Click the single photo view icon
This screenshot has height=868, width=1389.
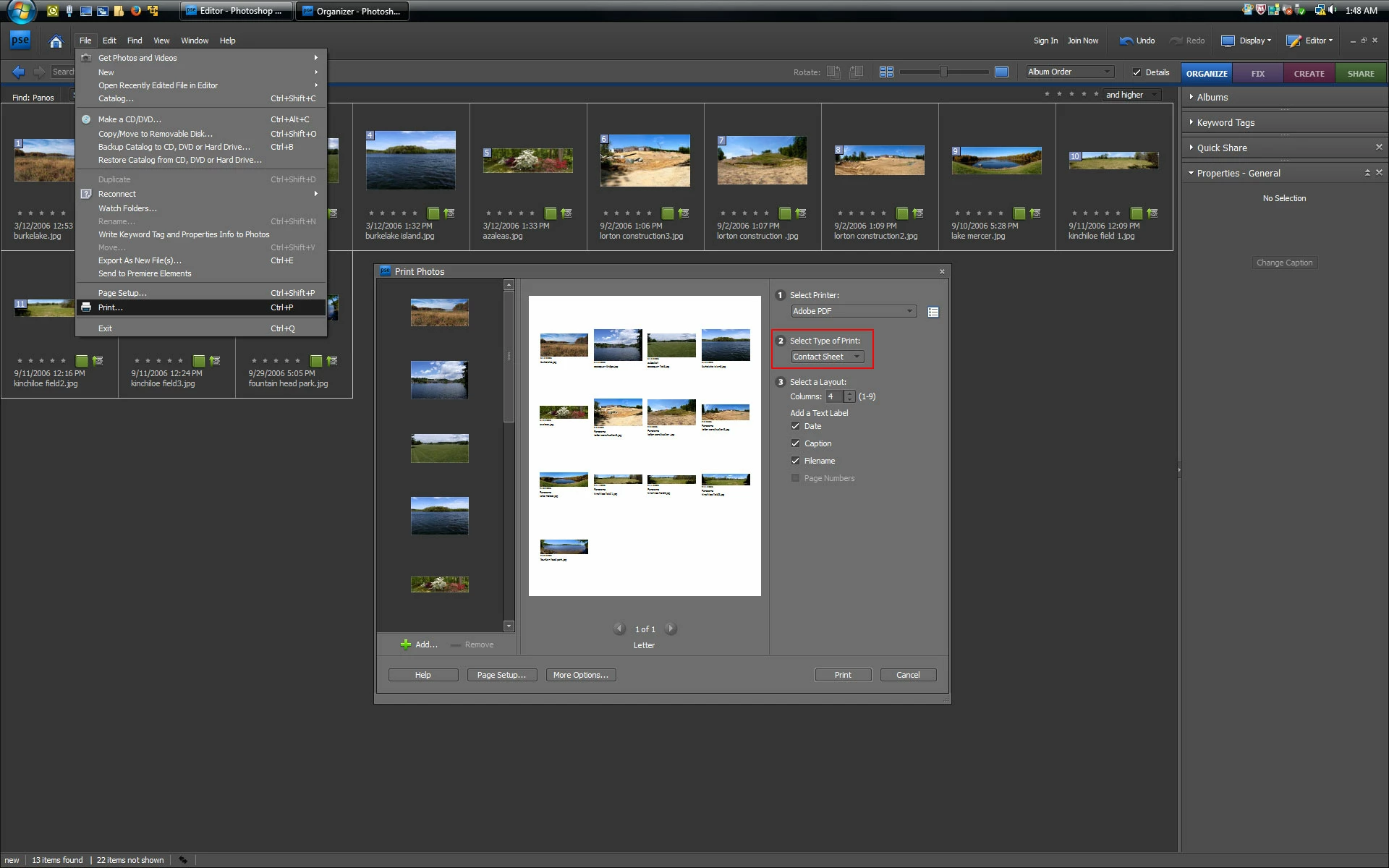[1001, 72]
